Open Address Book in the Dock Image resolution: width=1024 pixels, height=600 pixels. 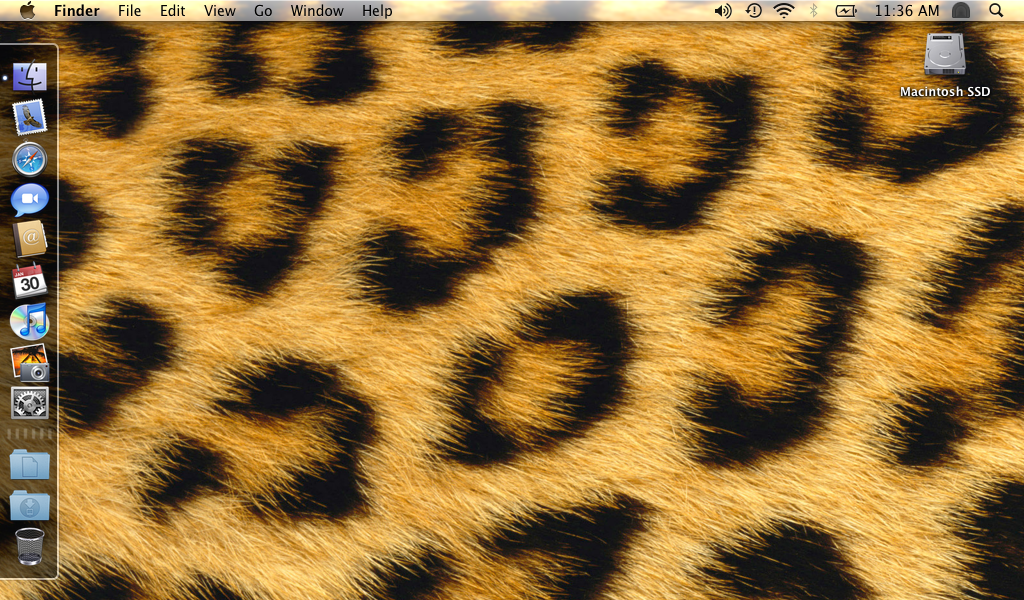[29, 238]
